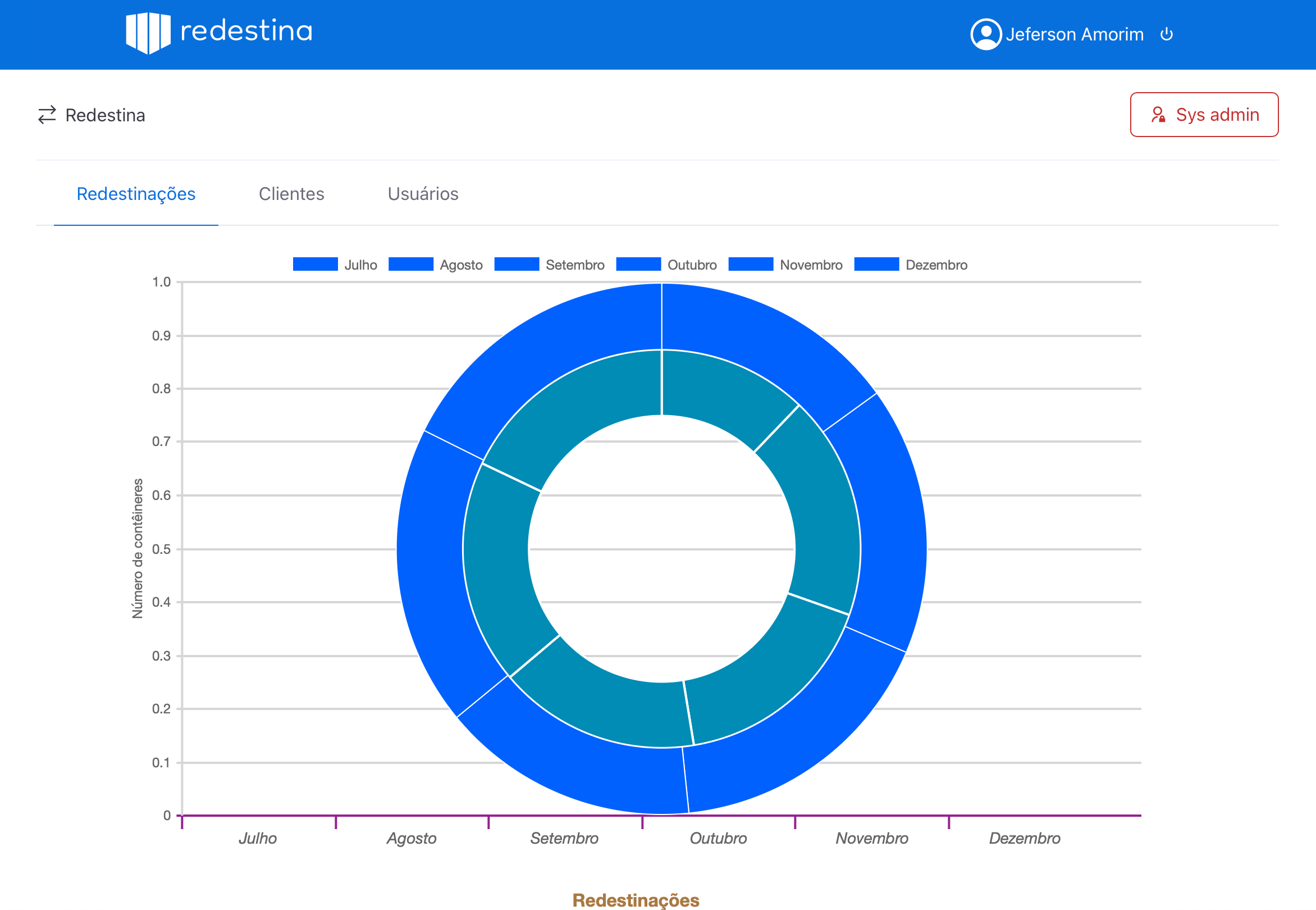Click the Jeferson Amorim user name
Screen dimensions: 1316x910
[x=1075, y=34]
